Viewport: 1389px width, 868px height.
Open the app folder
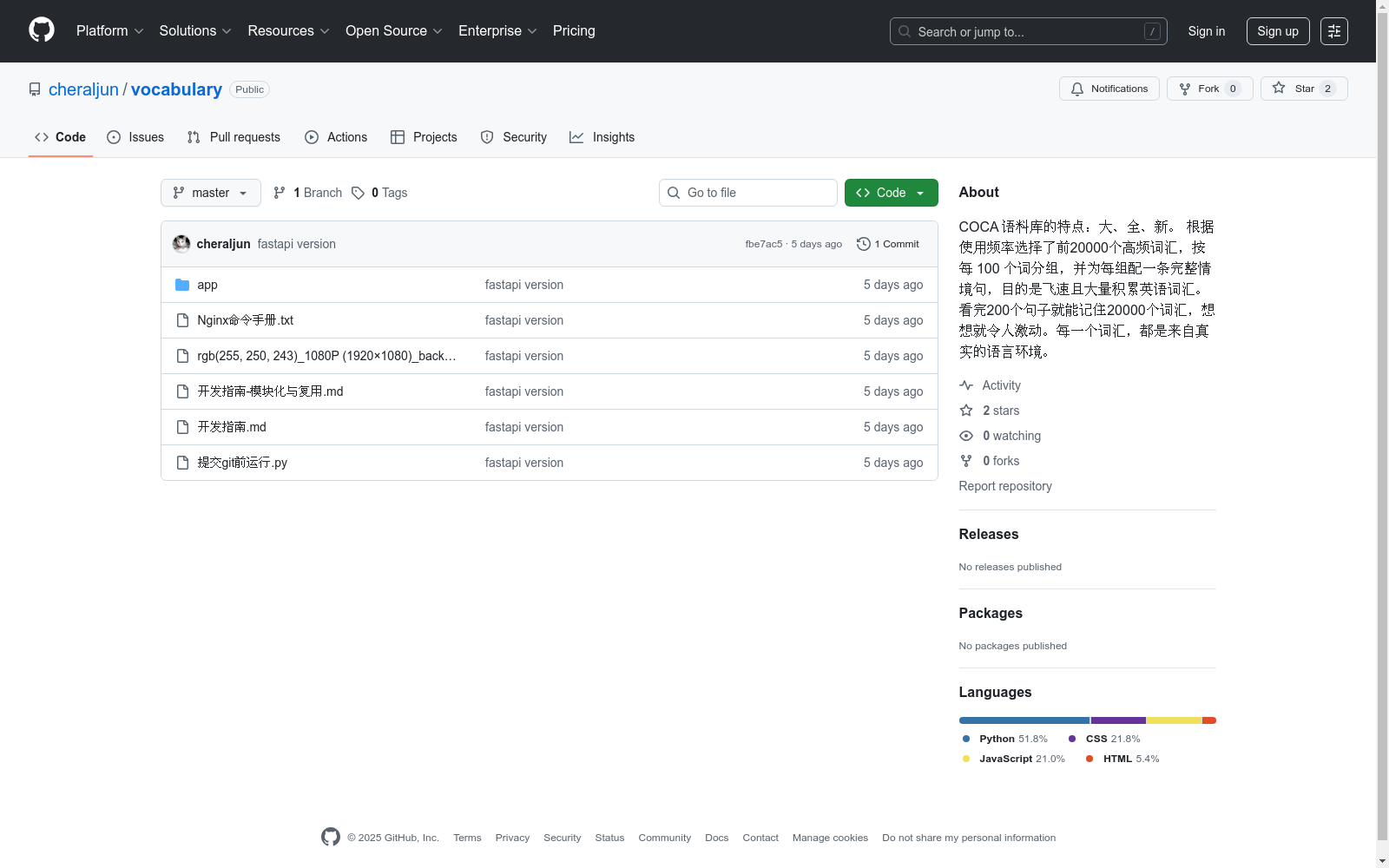(x=207, y=285)
